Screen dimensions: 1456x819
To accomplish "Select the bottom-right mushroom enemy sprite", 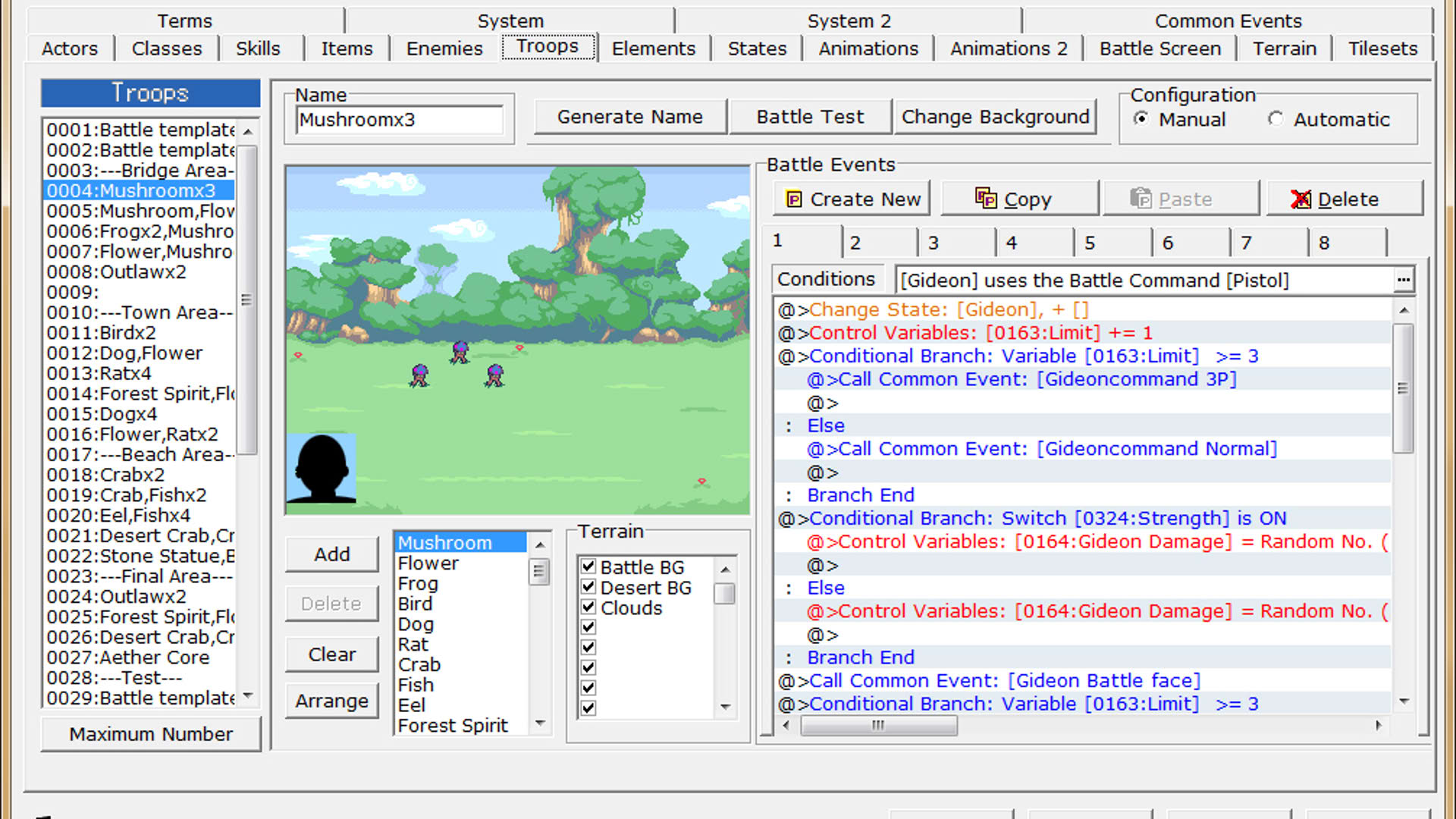I will click(494, 375).
